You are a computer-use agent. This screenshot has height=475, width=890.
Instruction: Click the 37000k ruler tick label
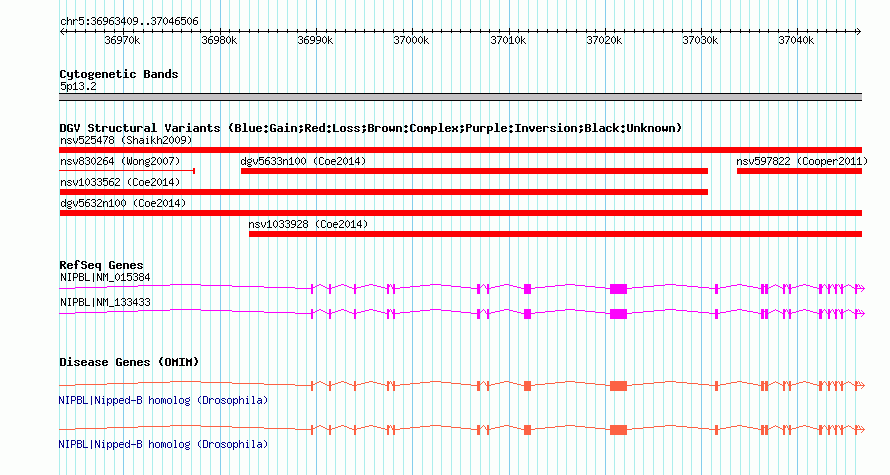411,40
